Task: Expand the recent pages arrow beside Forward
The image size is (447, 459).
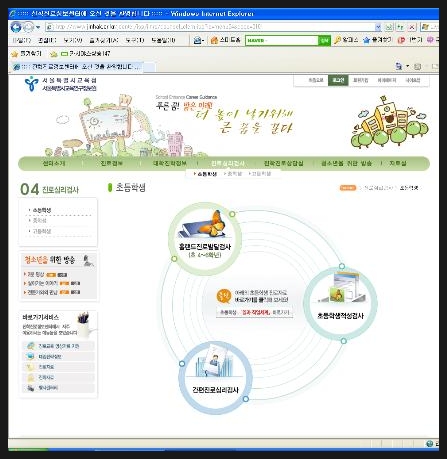Action: click(x=38, y=27)
